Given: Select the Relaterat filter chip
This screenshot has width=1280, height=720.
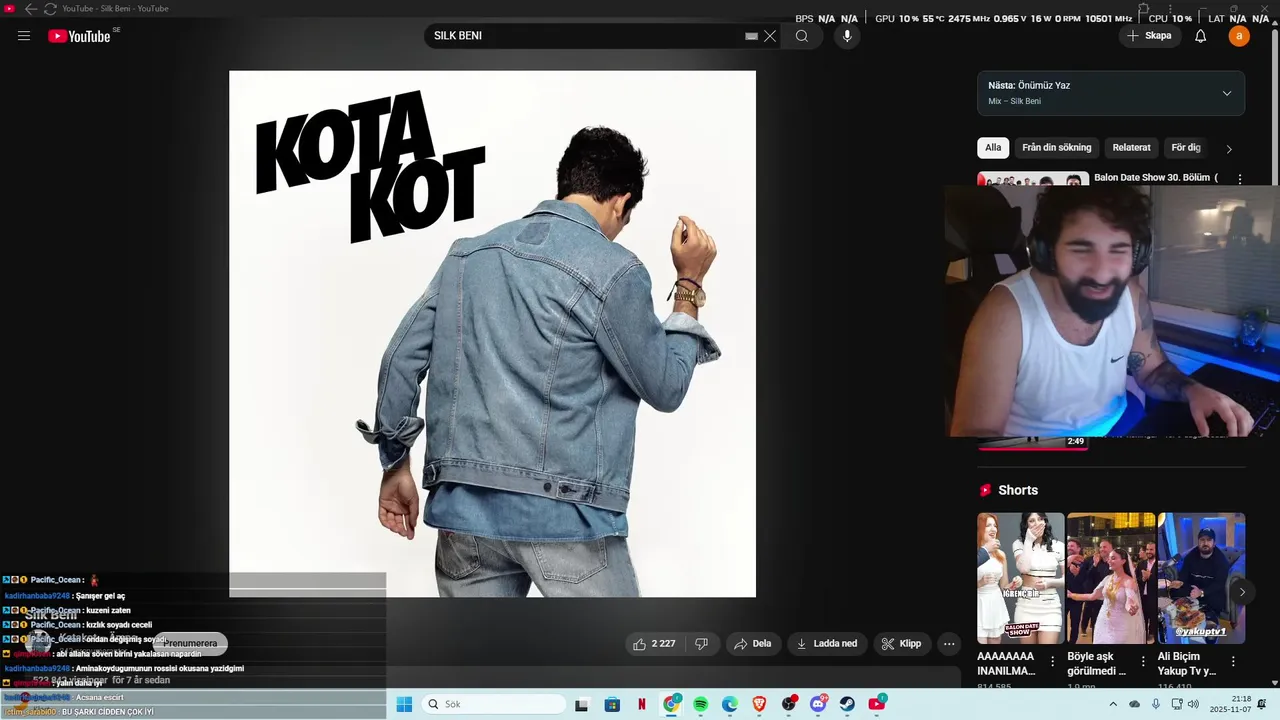Looking at the screenshot, I should tap(1131, 148).
